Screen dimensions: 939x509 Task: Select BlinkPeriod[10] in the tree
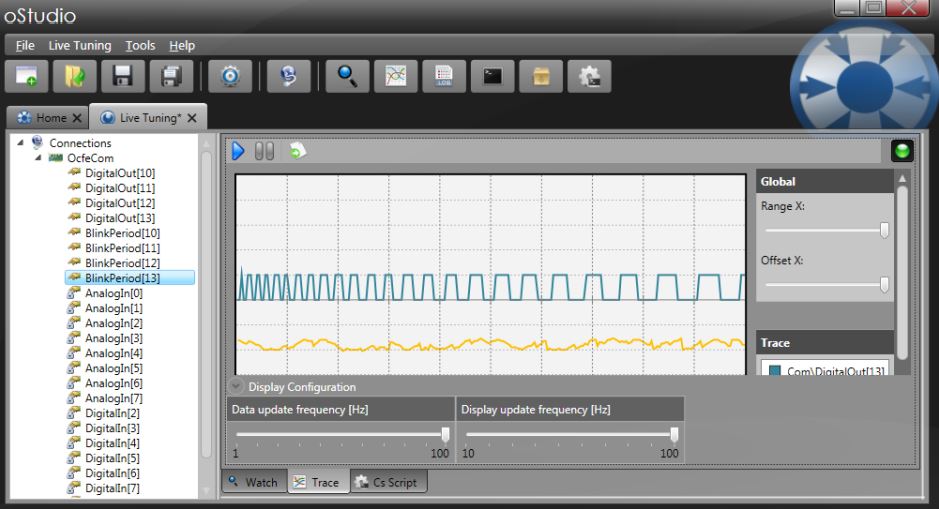tap(122, 233)
